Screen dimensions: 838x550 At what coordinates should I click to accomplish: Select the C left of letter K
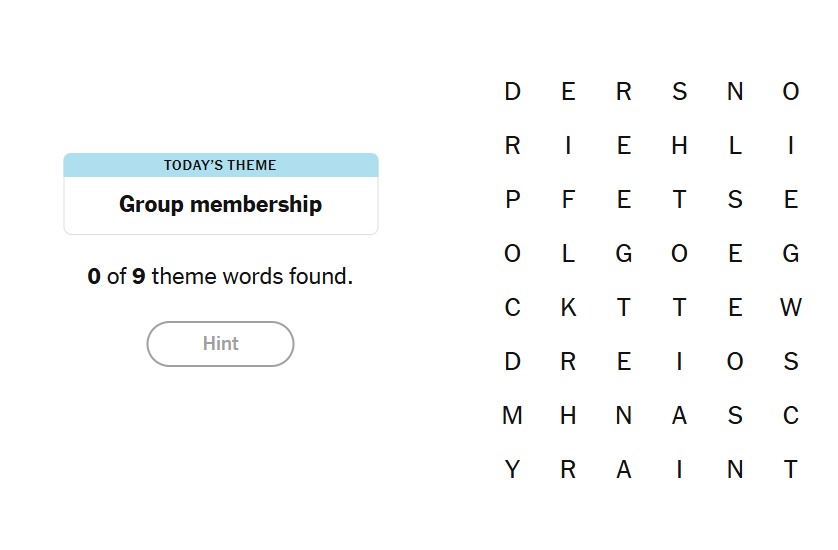click(x=513, y=308)
